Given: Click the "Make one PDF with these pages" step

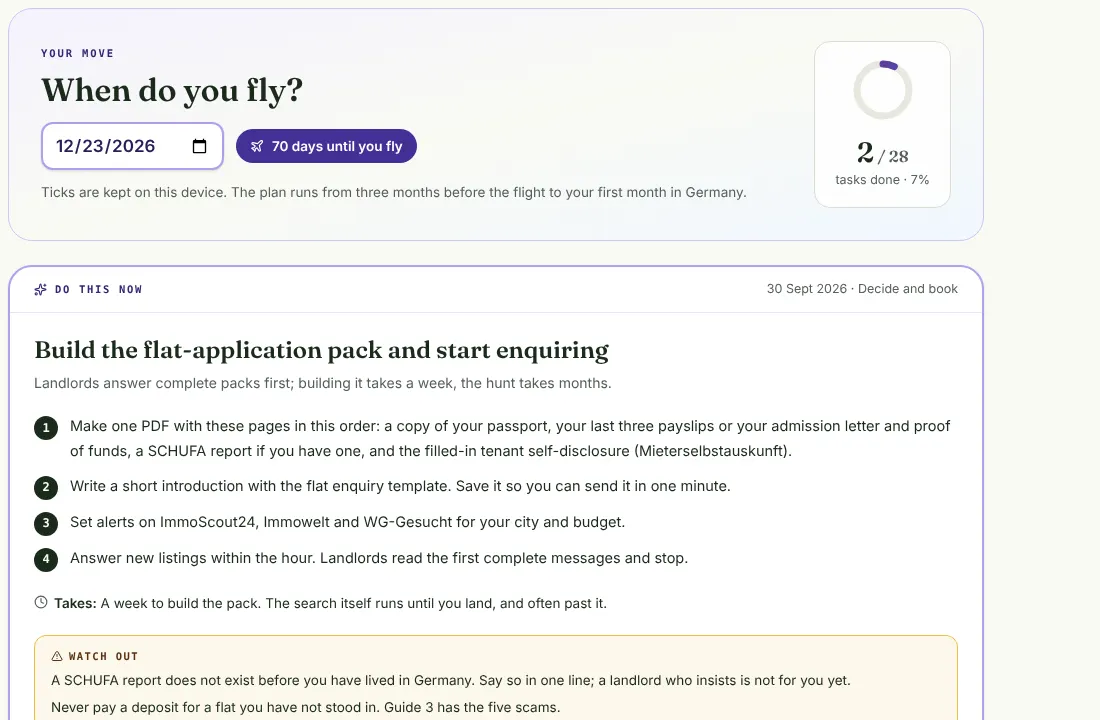Looking at the screenshot, I should pos(510,439).
